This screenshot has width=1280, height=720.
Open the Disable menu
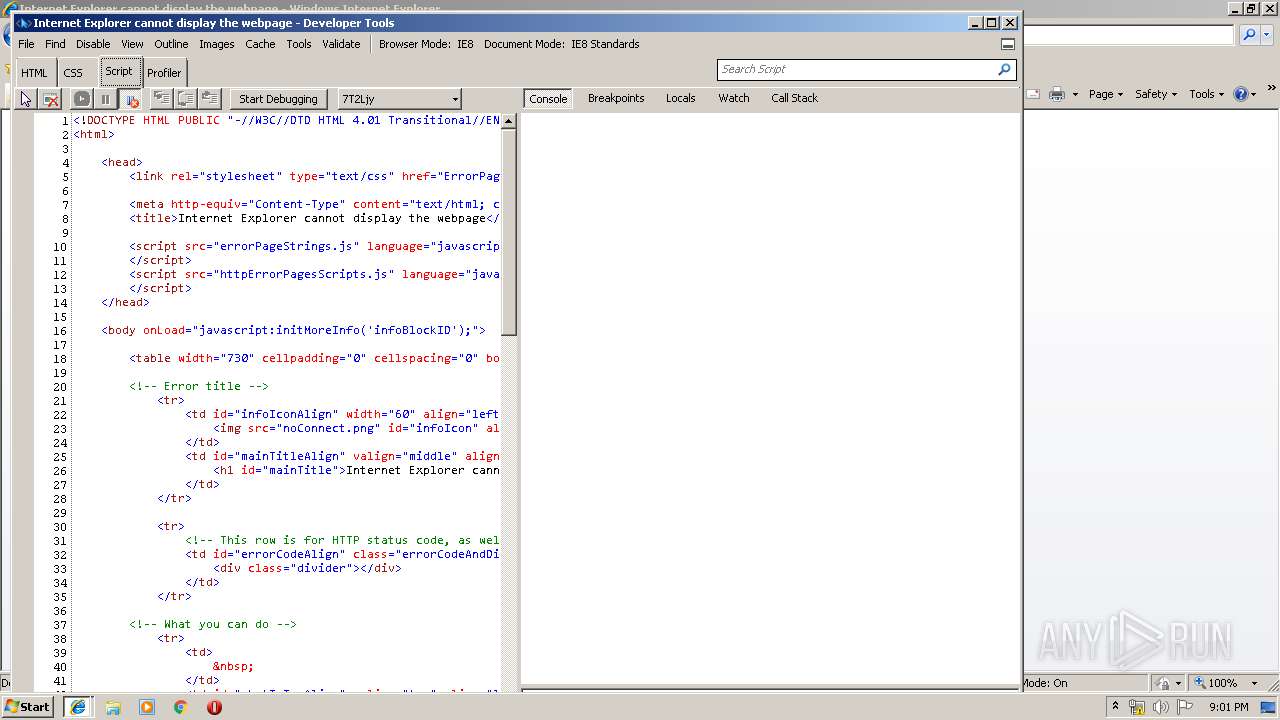pos(93,44)
